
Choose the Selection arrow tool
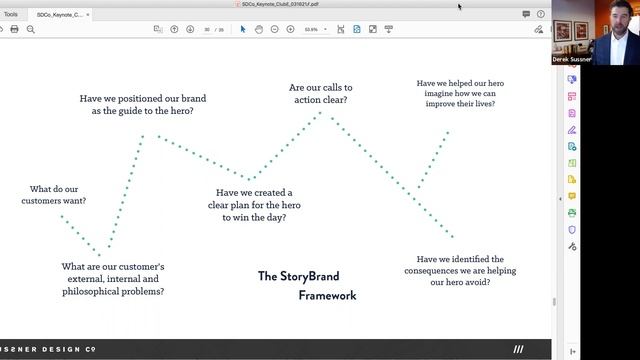243,29
